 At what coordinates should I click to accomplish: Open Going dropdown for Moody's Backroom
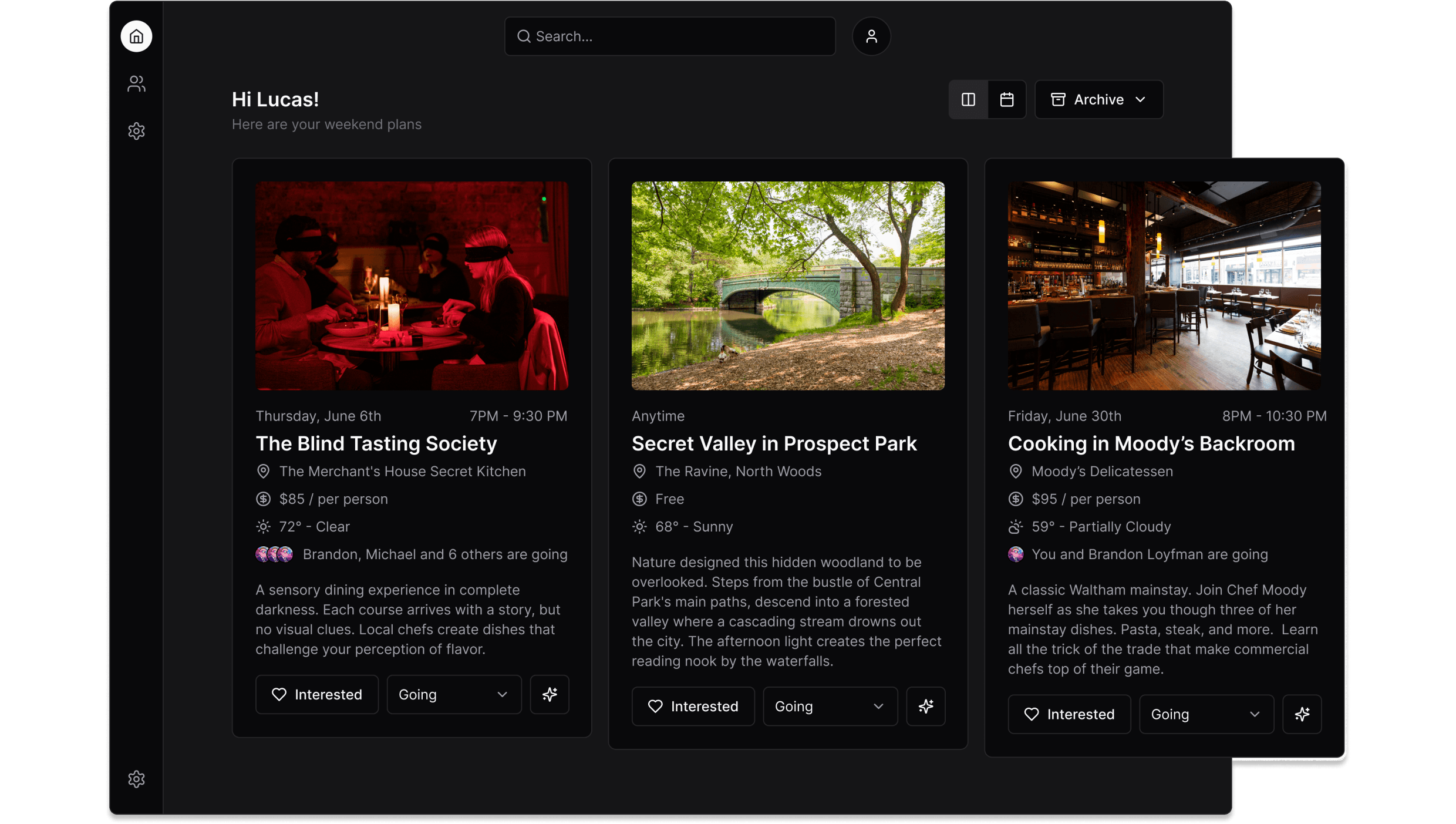point(1206,714)
